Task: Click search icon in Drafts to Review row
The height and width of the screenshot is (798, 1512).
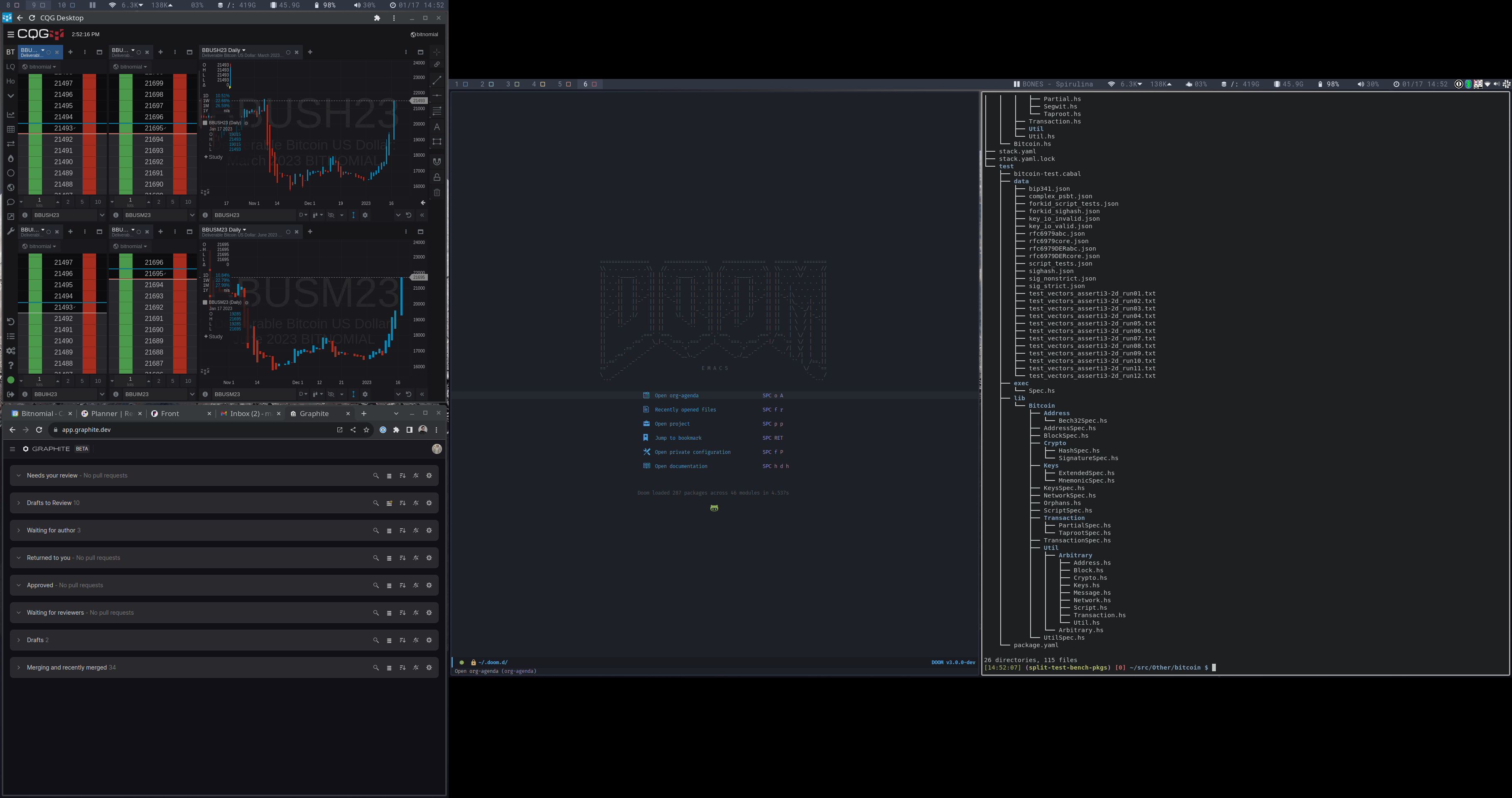Action: [x=376, y=503]
